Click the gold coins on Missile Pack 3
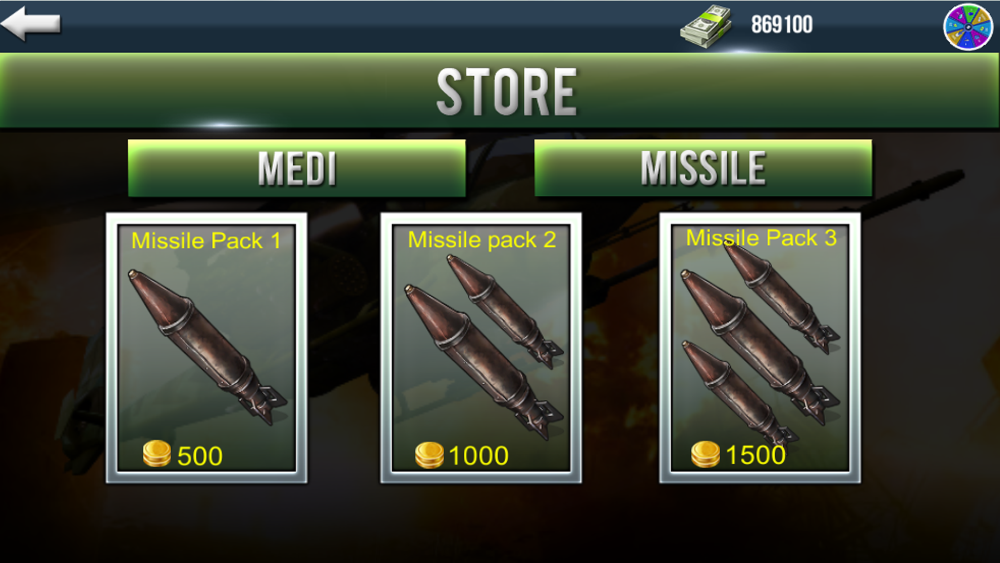This screenshot has height=563, width=1000. click(x=705, y=455)
